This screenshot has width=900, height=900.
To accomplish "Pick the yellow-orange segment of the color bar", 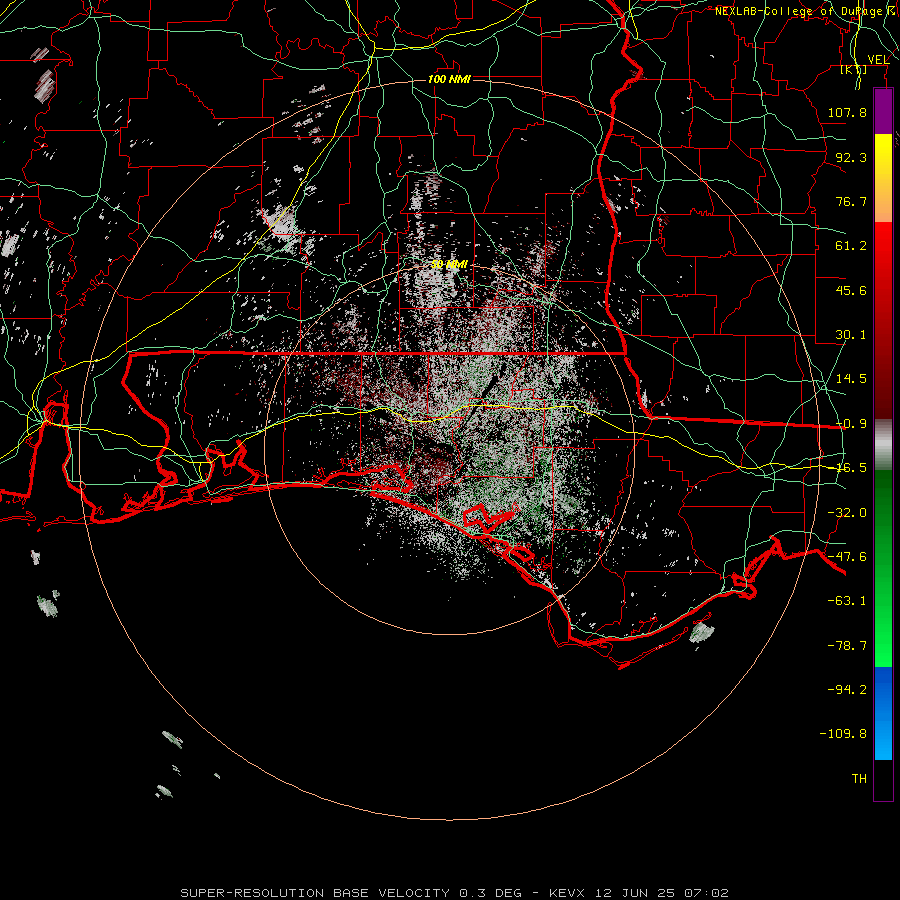I will [x=883, y=179].
